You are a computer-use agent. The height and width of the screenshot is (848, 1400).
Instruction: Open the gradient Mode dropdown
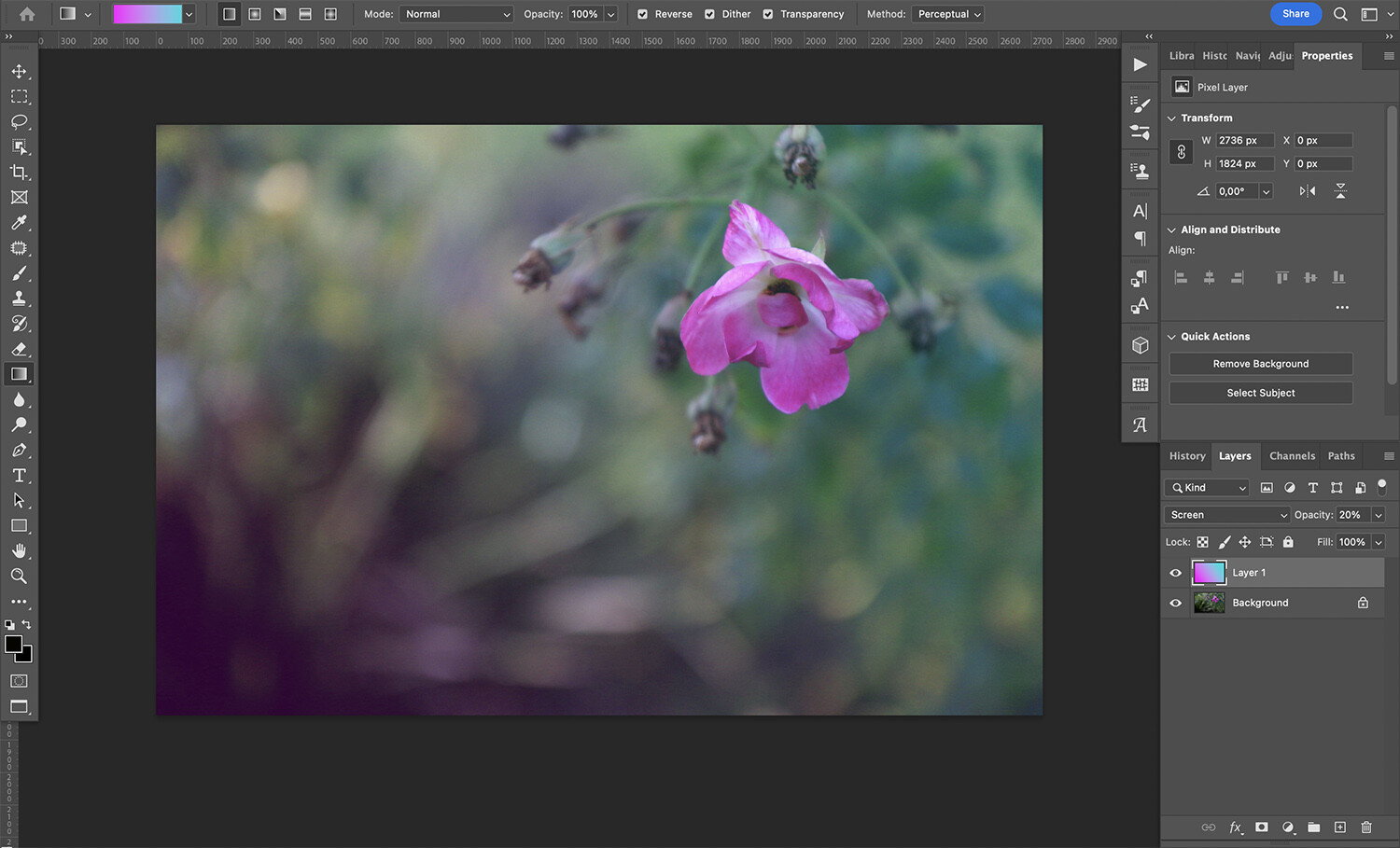[455, 14]
